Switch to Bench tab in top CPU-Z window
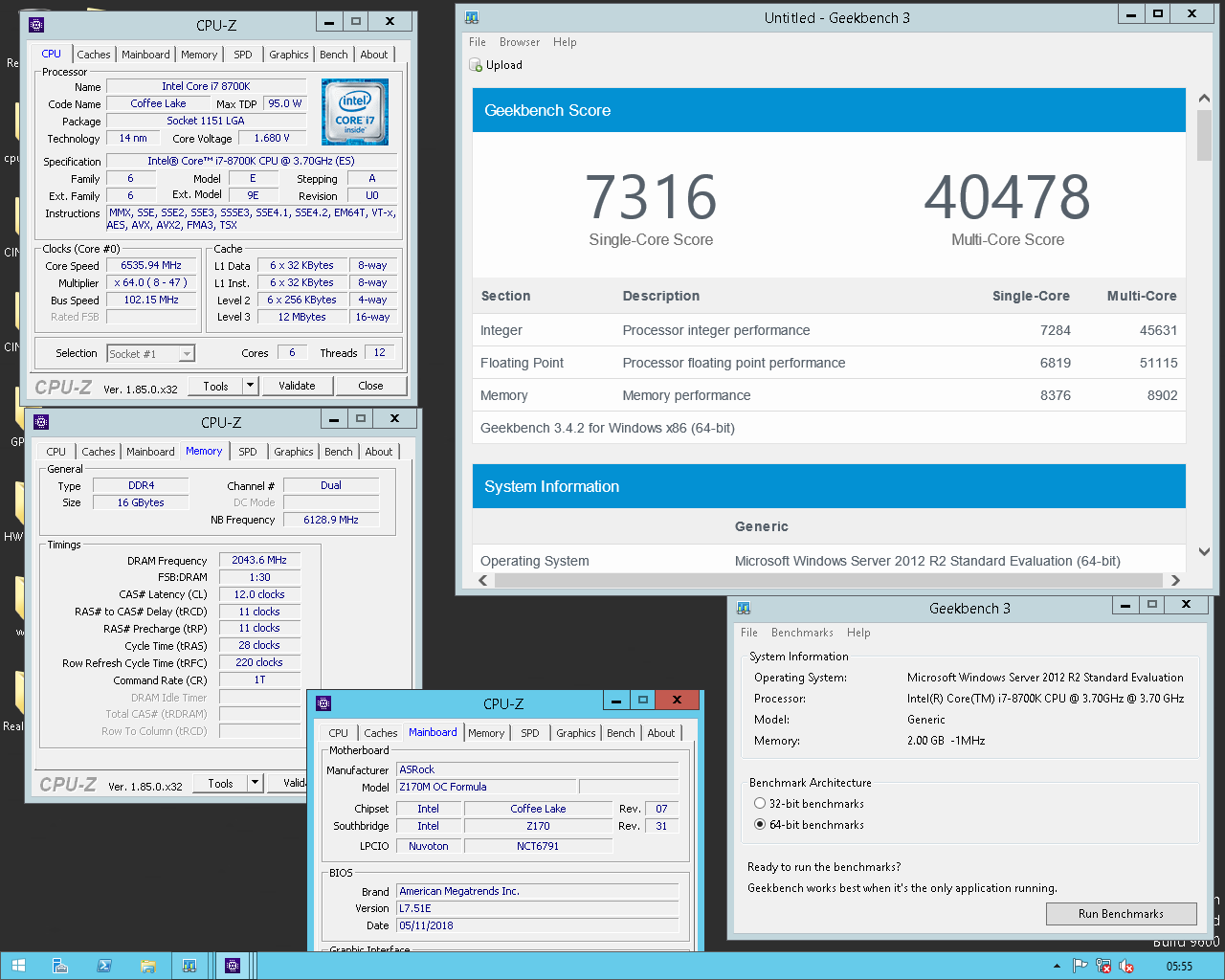Image resolution: width=1225 pixels, height=980 pixels. click(x=334, y=55)
